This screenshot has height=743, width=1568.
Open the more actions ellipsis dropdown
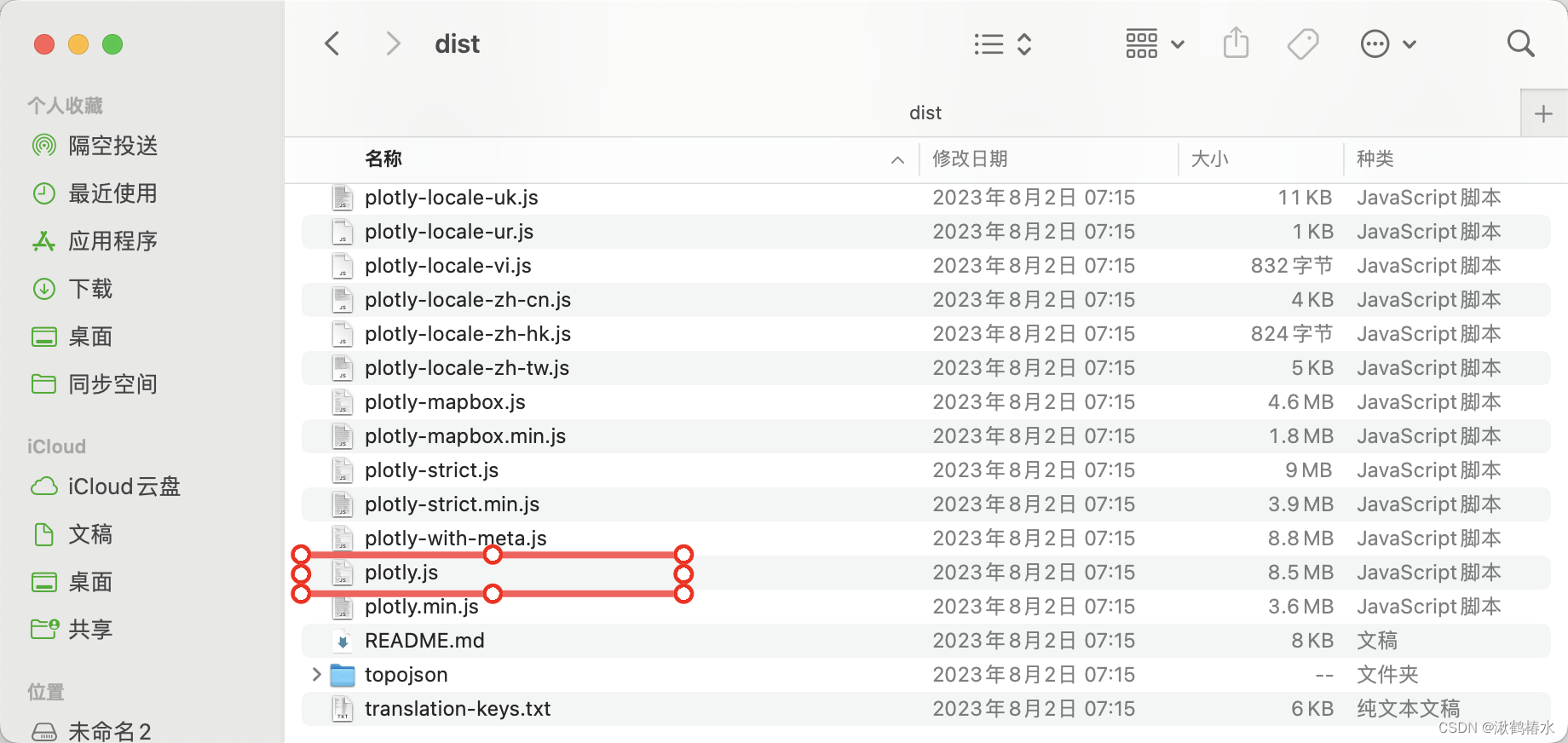[x=1388, y=43]
